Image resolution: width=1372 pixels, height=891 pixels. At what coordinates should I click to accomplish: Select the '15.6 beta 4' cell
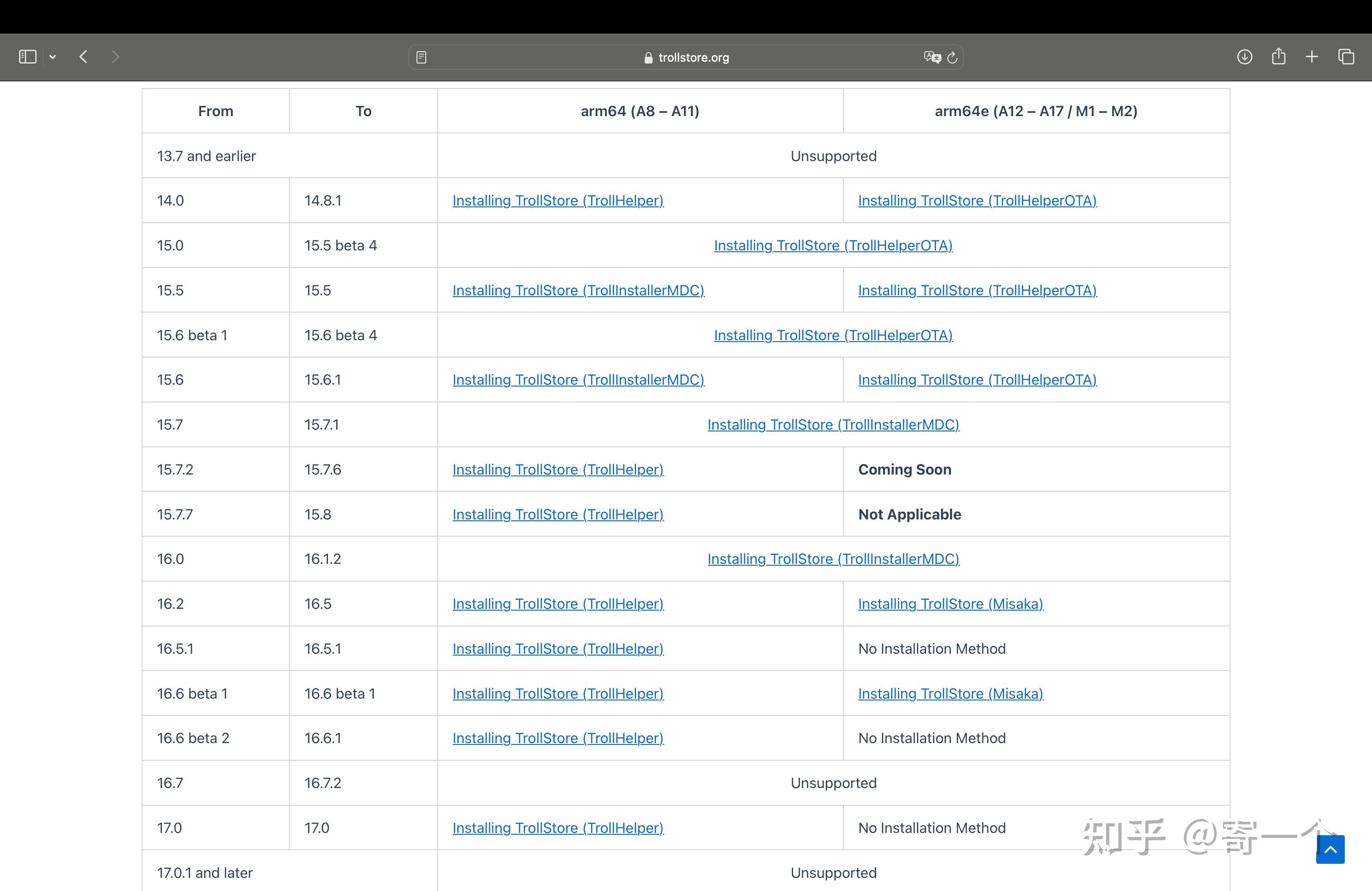[363, 335]
